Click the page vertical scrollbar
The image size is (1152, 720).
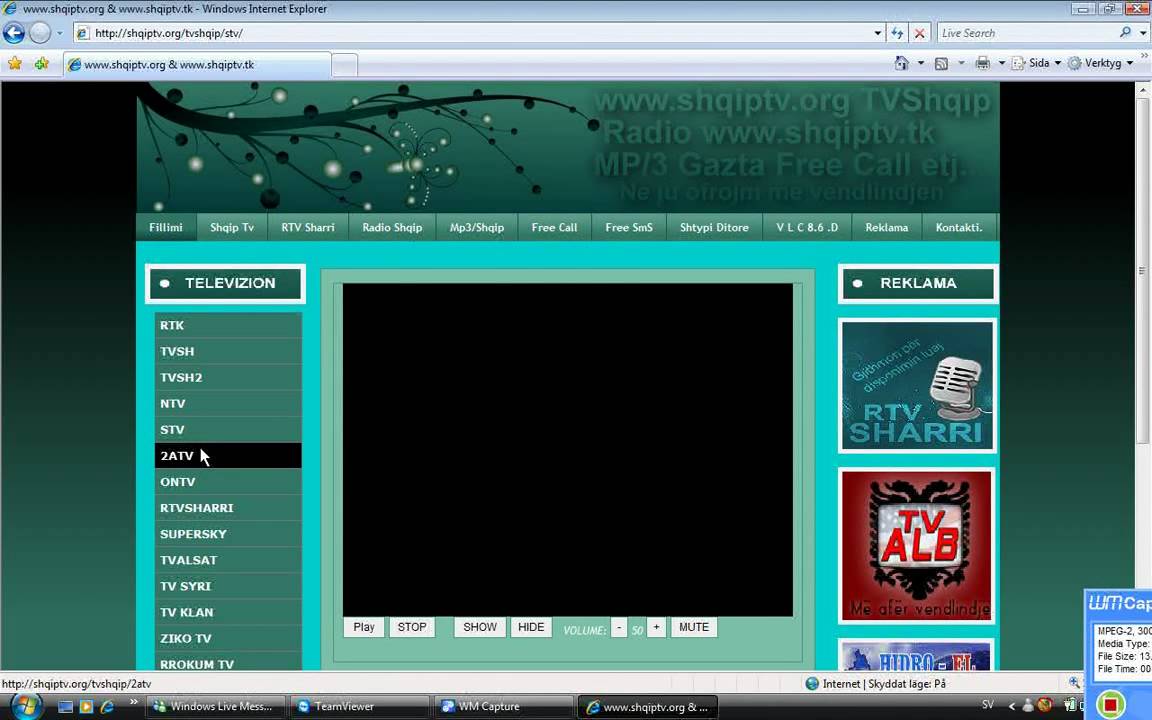click(1142, 270)
